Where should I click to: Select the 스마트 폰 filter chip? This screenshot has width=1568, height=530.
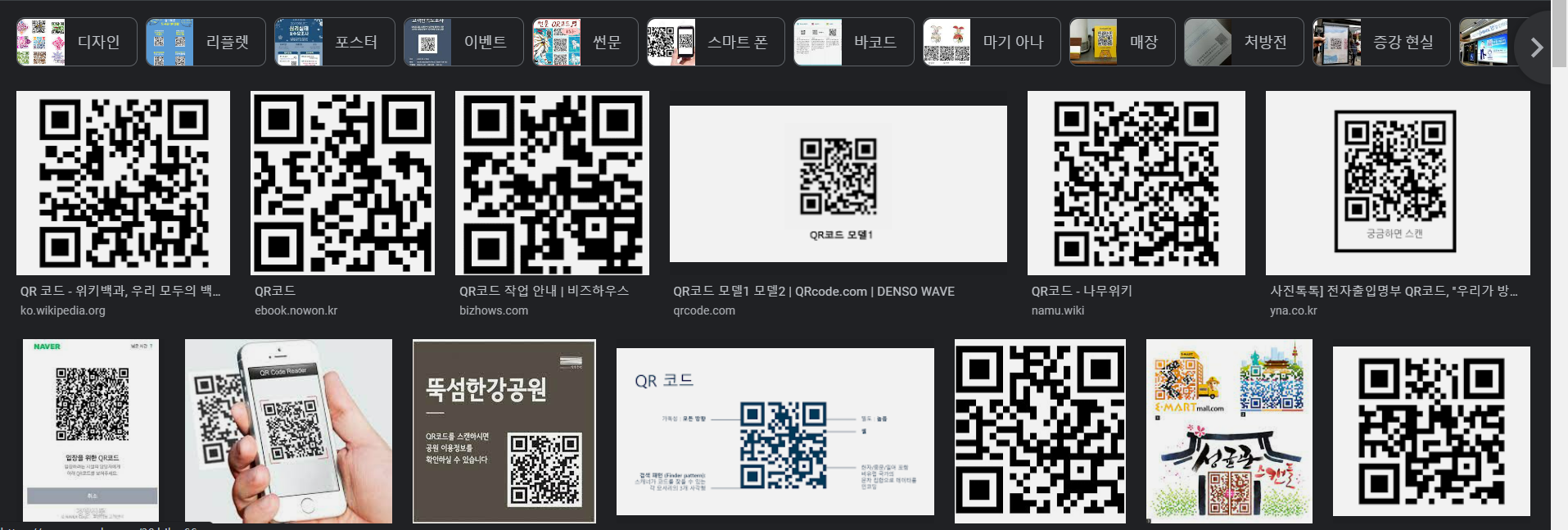tap(716, 42)
